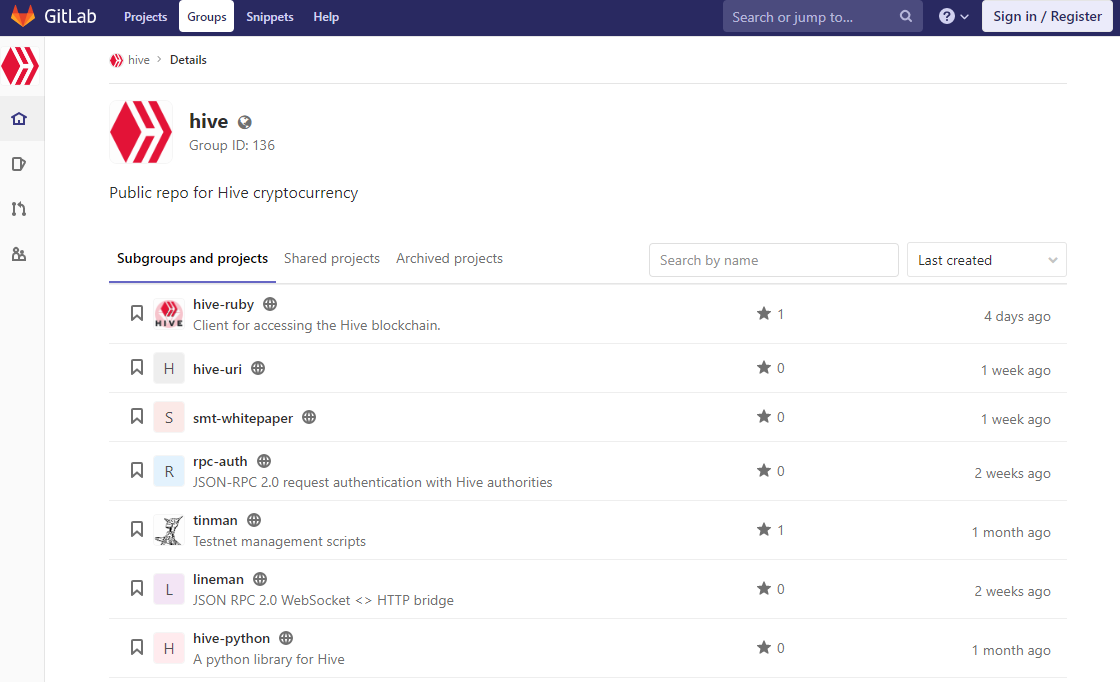Click bookmark icon on hive-ruby row
The height and width of the screenshot is (682, 1120).
coord(136,314)
